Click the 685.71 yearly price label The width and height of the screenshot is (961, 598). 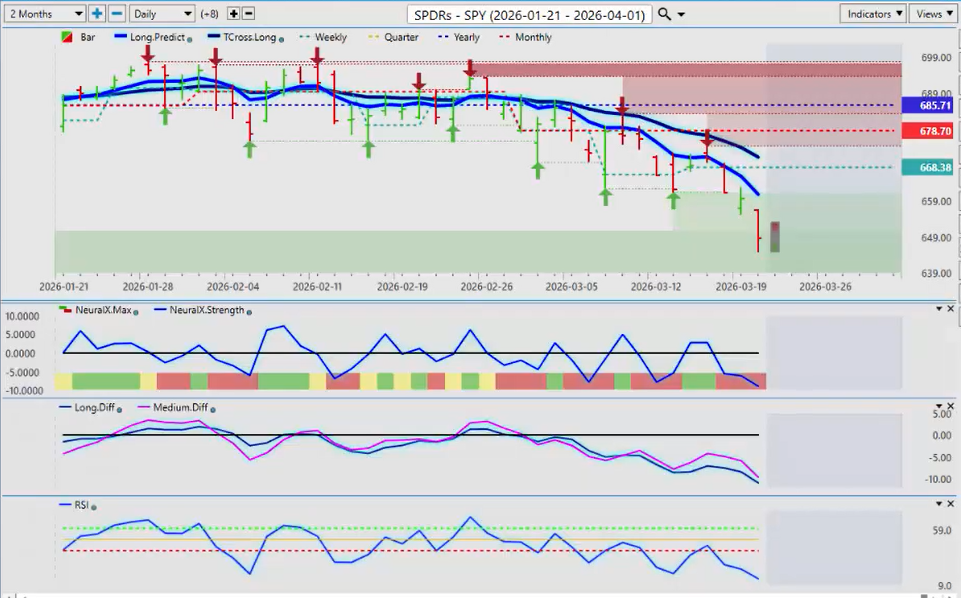tap(927, 105)
